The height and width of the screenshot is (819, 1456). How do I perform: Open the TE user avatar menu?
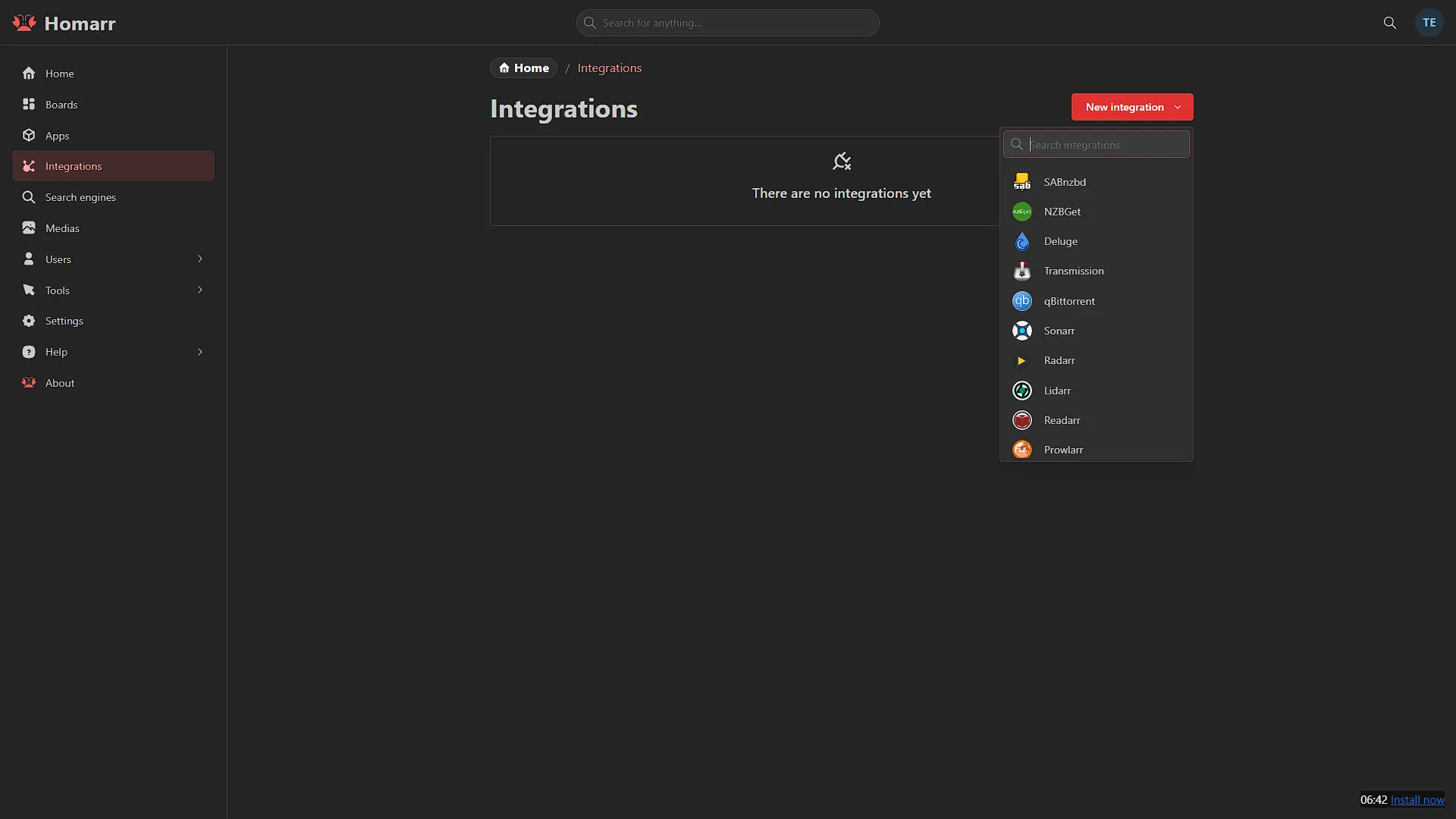click(1429, 23)
